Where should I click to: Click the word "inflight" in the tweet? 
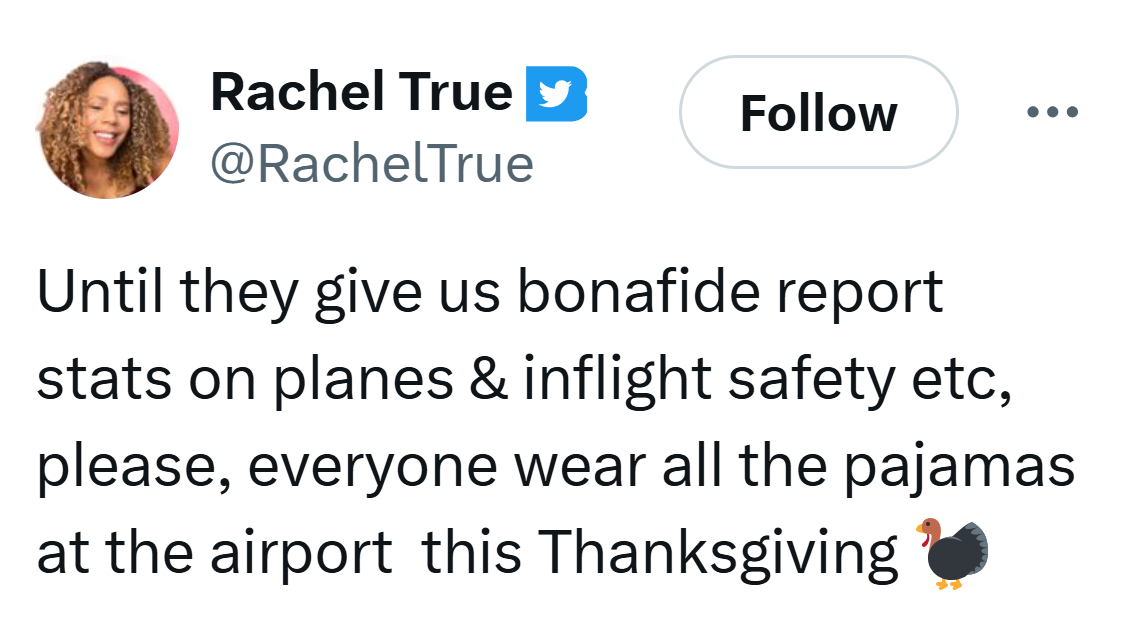pyautogui.click(x=617, y=381)
